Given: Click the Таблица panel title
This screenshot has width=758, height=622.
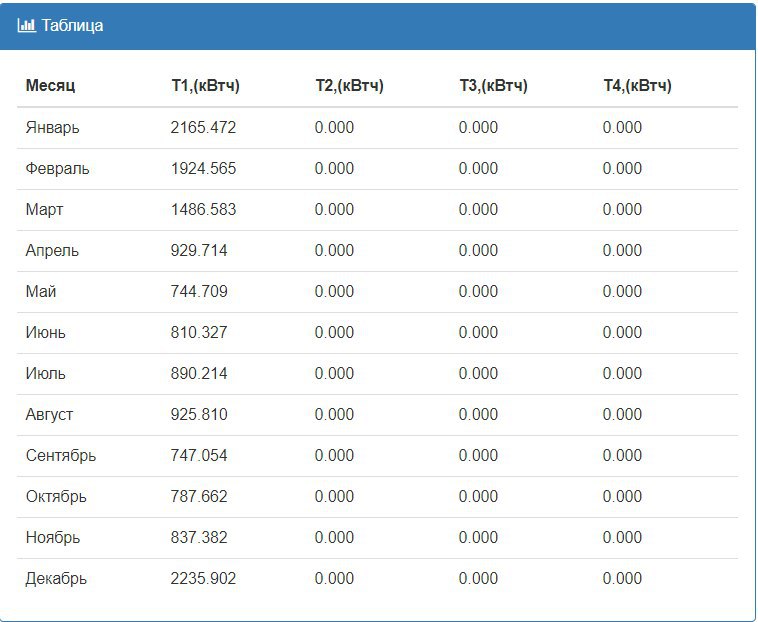Looking at the screenshot, I should (x=72, y=25).
